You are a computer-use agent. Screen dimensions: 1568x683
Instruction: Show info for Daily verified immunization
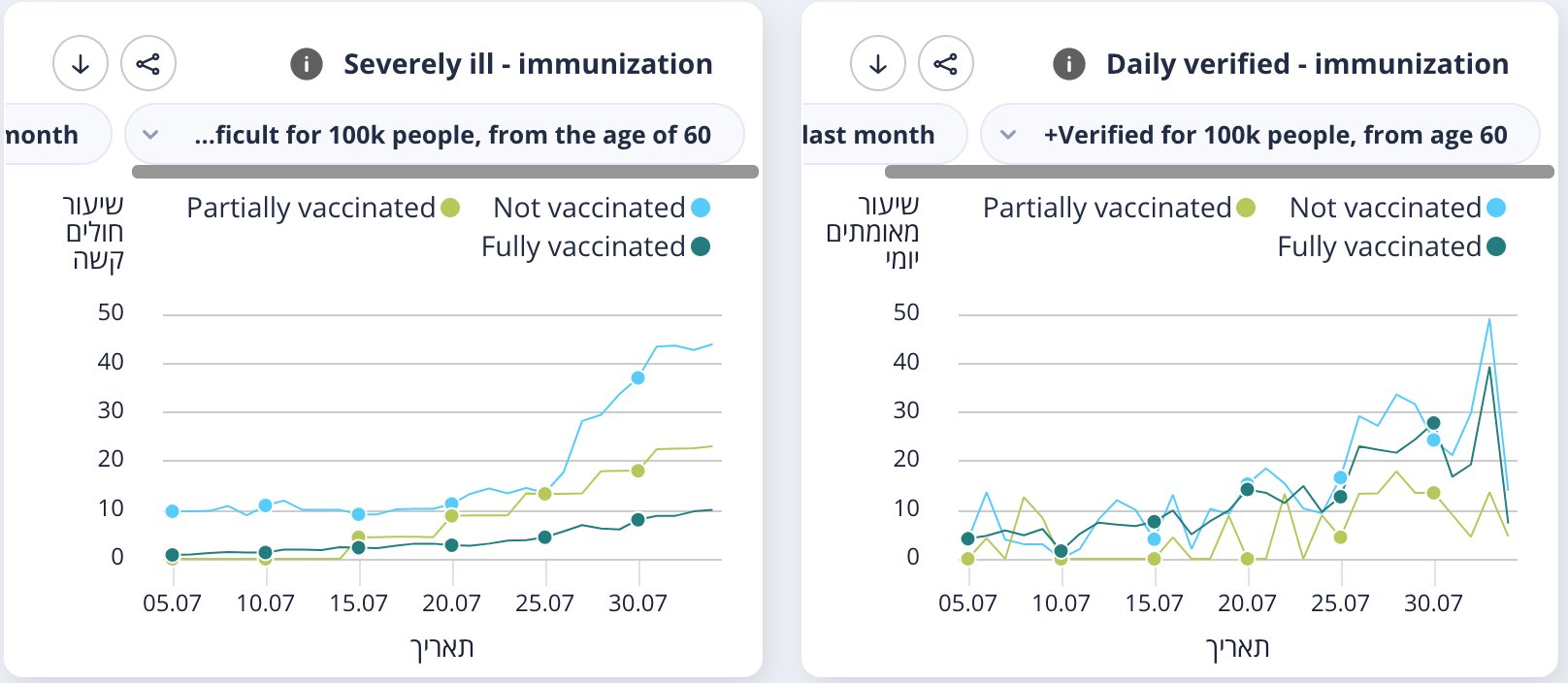pos(1069,65)
